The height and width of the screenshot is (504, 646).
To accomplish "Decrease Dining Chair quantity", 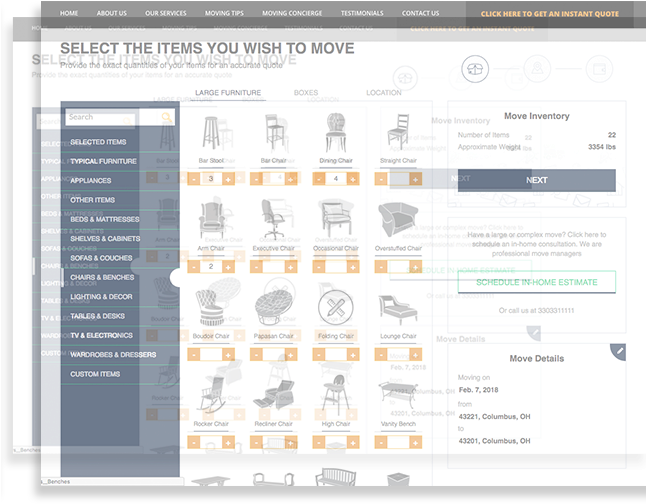I will (x=318, y=179).
